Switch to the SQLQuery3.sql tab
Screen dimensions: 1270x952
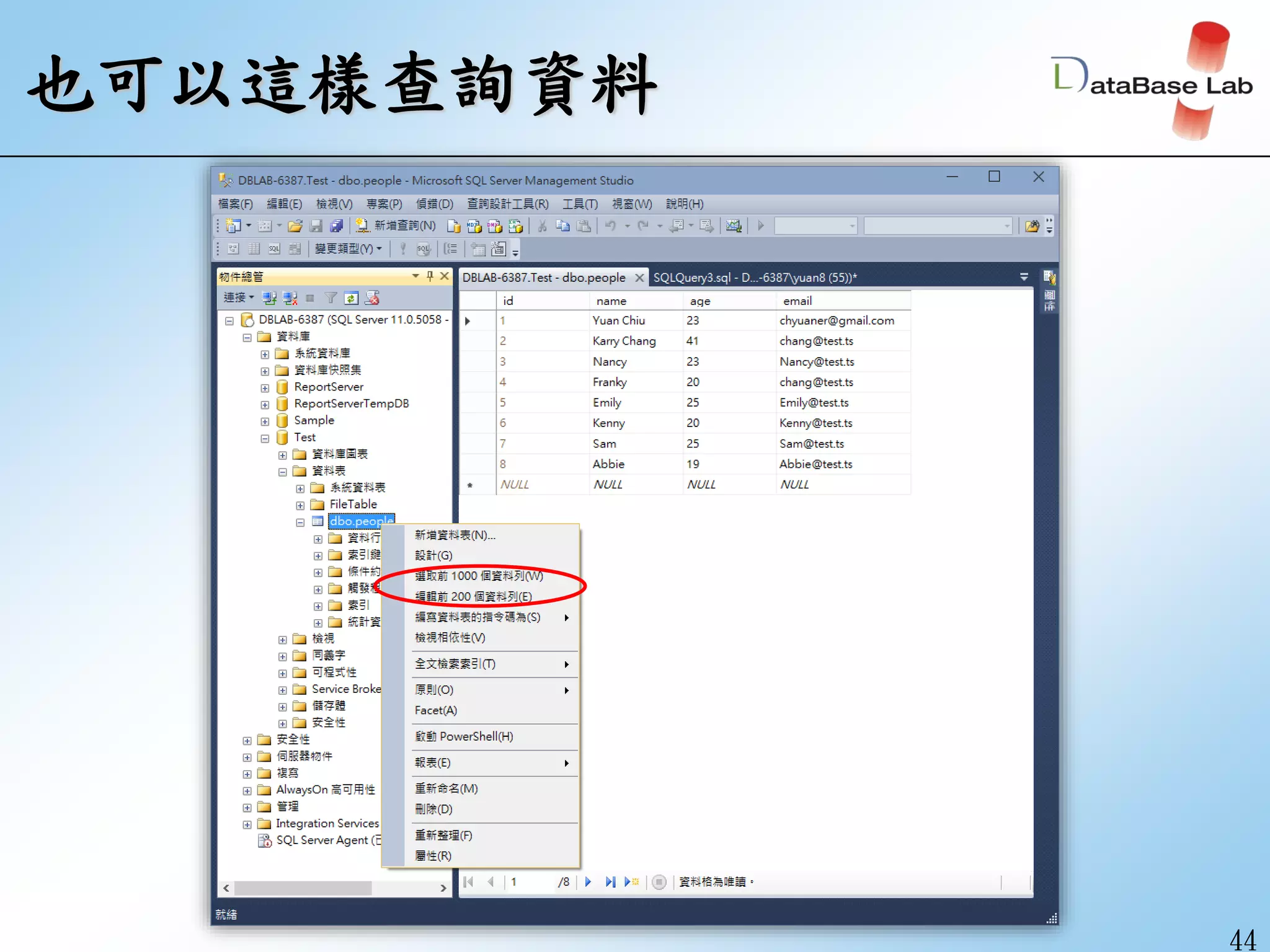point(755,278)
